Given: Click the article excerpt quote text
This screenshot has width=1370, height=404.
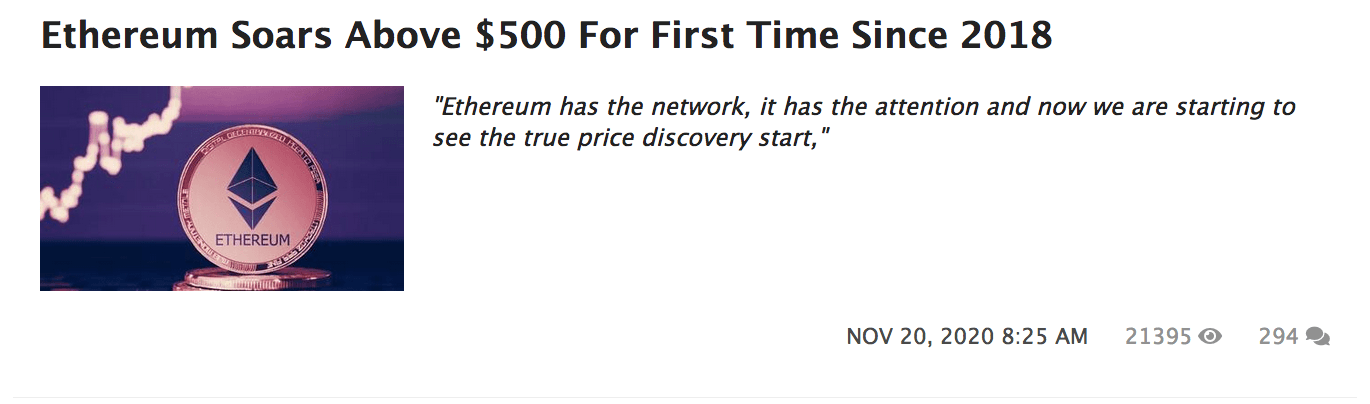Looking at the screenshot, I should pyautogui.click(x=863, y=121).
